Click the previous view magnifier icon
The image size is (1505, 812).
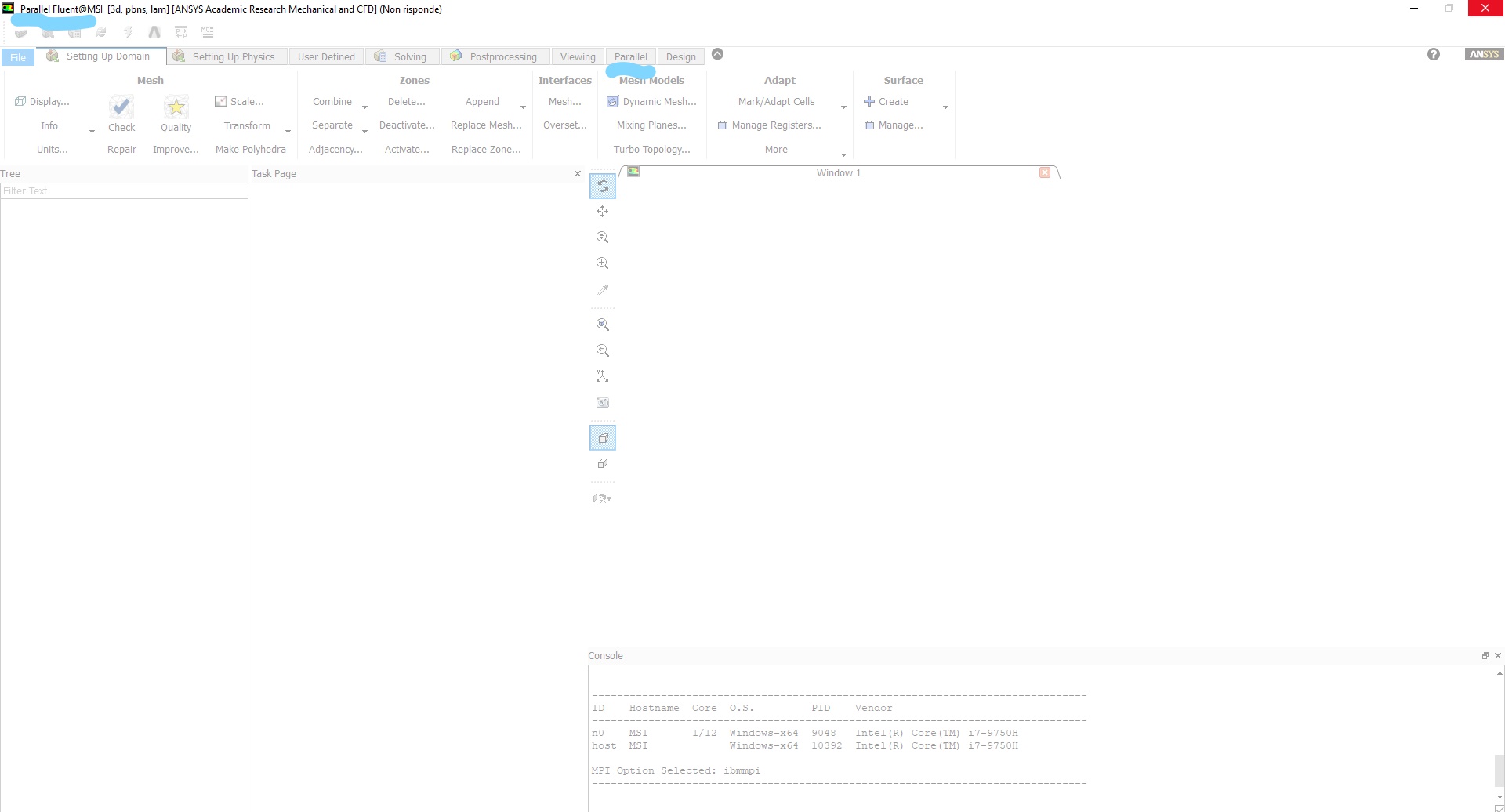pos(603,350)
